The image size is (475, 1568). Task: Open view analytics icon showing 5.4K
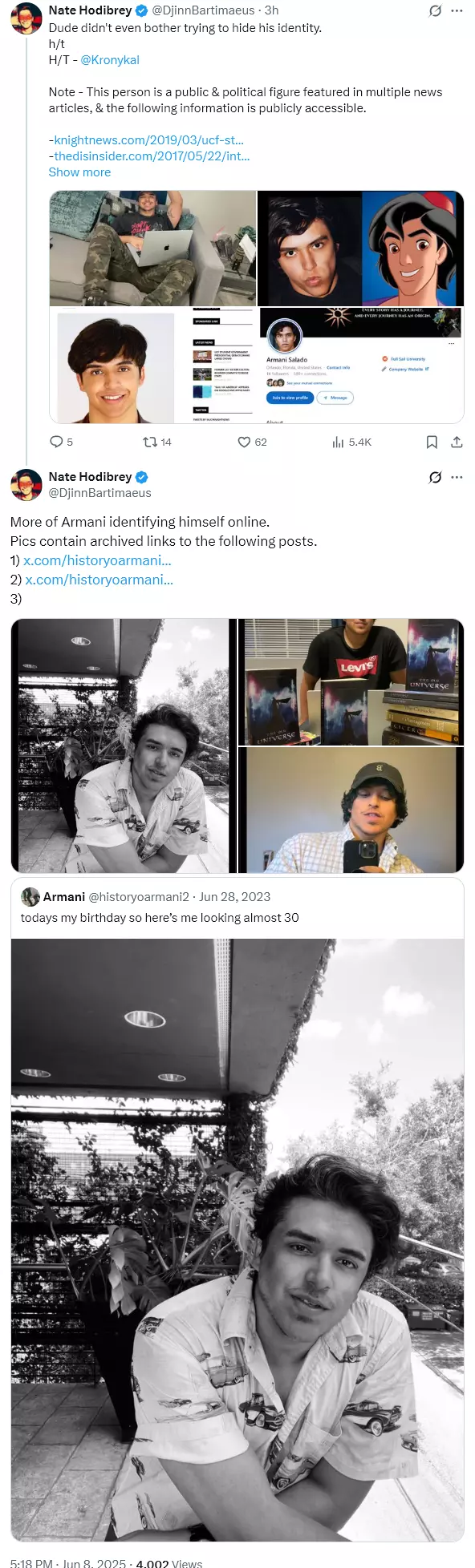tap(338, 442)
